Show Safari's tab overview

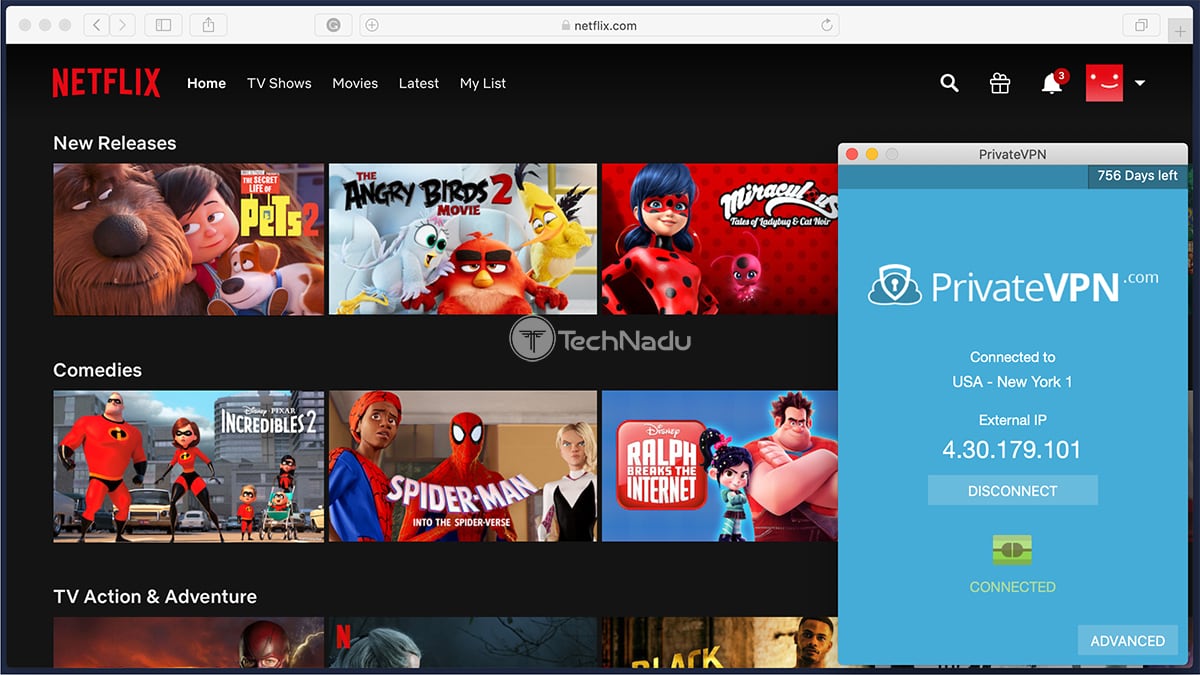click(x=1141, y=25)
